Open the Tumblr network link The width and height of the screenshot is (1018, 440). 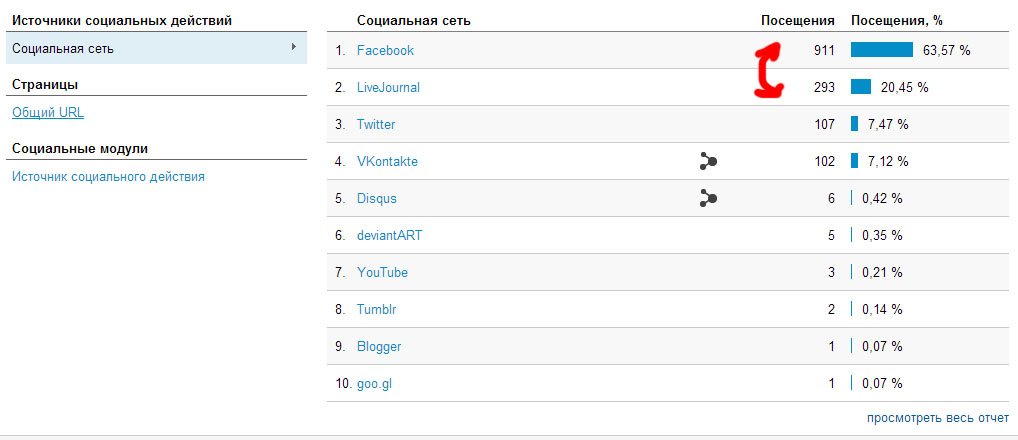point(377,310)
